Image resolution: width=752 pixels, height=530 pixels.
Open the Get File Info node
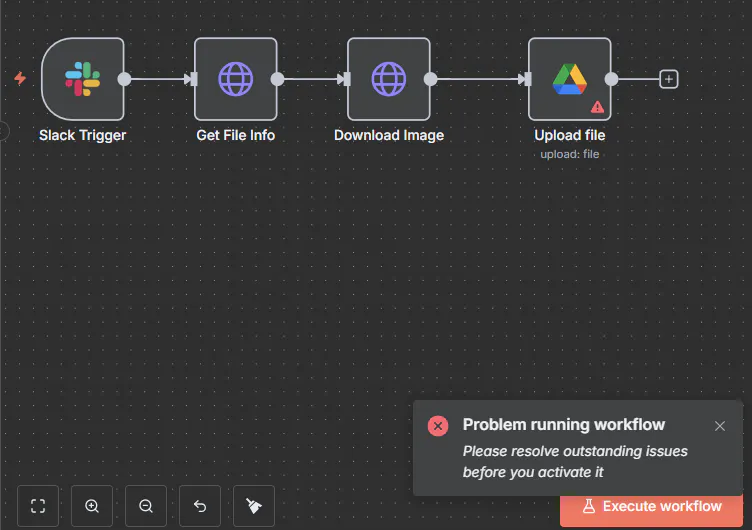235,79
